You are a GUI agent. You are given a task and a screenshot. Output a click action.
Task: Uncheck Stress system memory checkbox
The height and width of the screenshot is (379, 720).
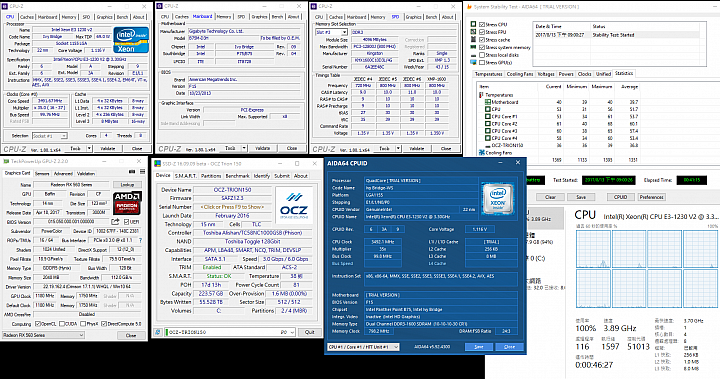482,47
